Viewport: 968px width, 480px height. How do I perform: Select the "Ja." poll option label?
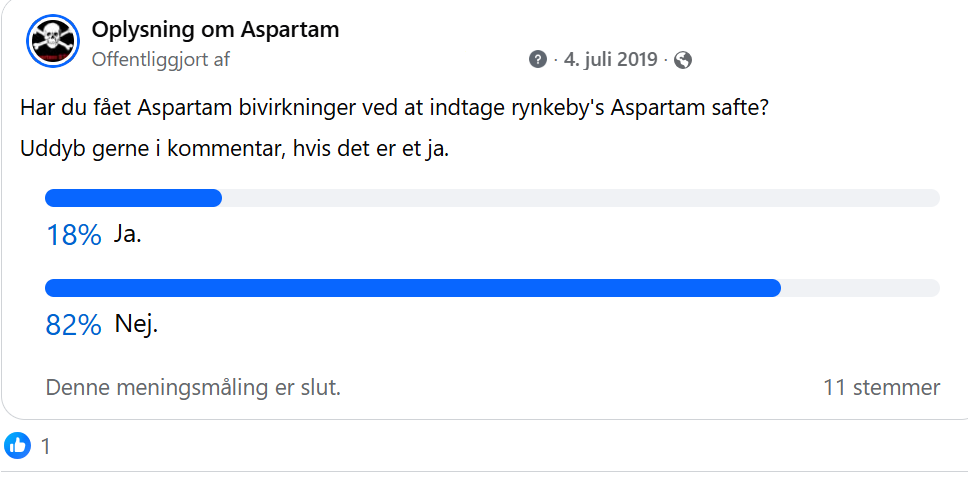pos(128,236)
